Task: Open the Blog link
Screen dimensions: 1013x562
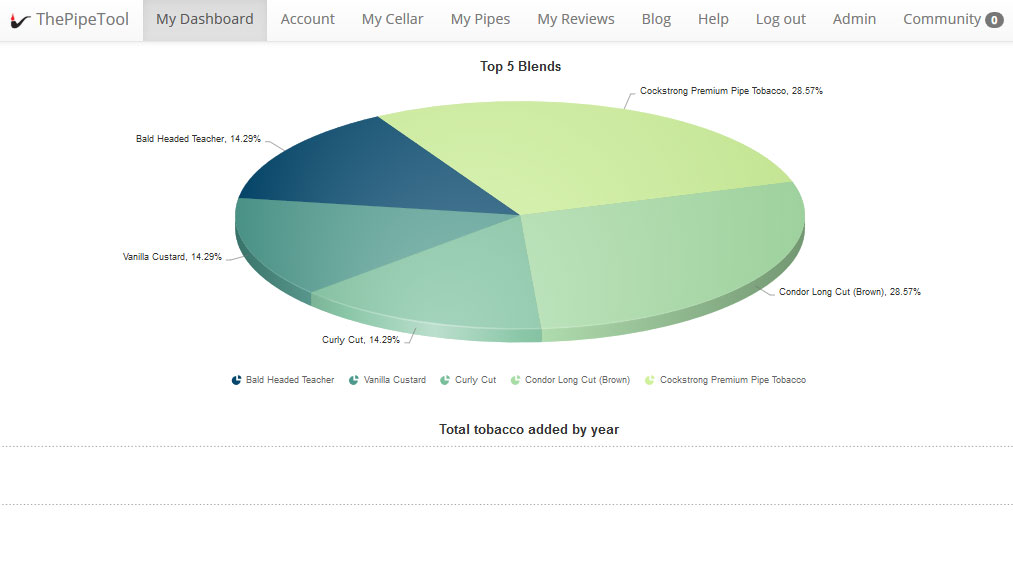Action: (656, 19)
